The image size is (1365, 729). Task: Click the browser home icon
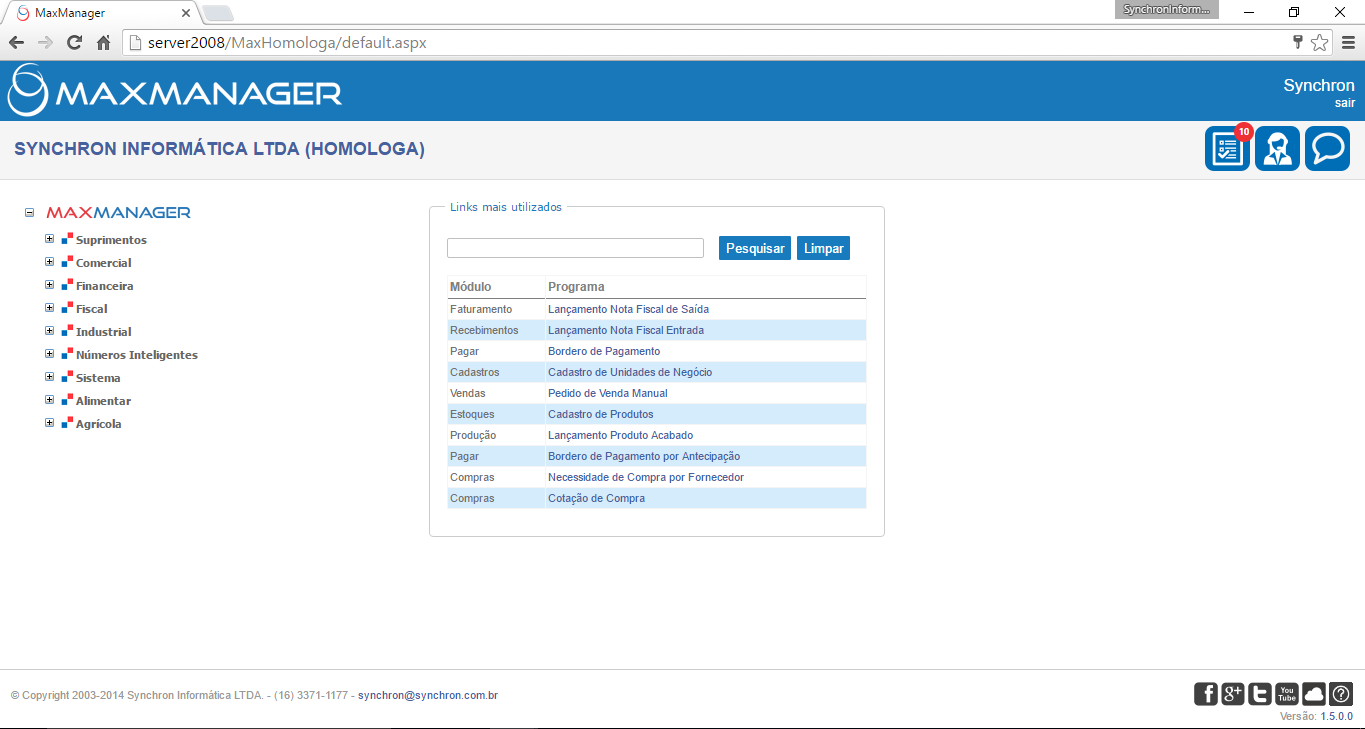point(103,43)
